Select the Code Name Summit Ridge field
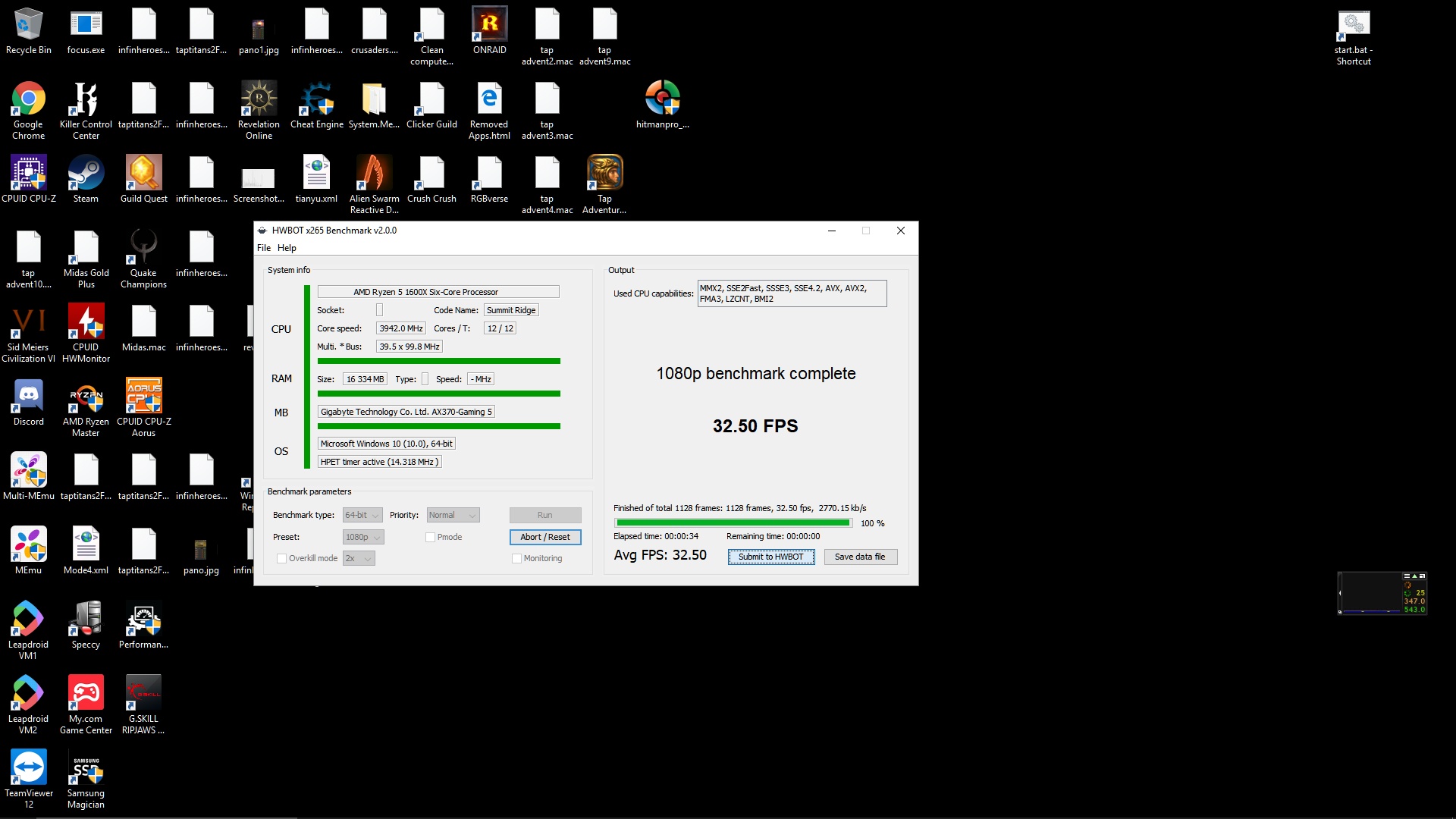 coord(511,310)
